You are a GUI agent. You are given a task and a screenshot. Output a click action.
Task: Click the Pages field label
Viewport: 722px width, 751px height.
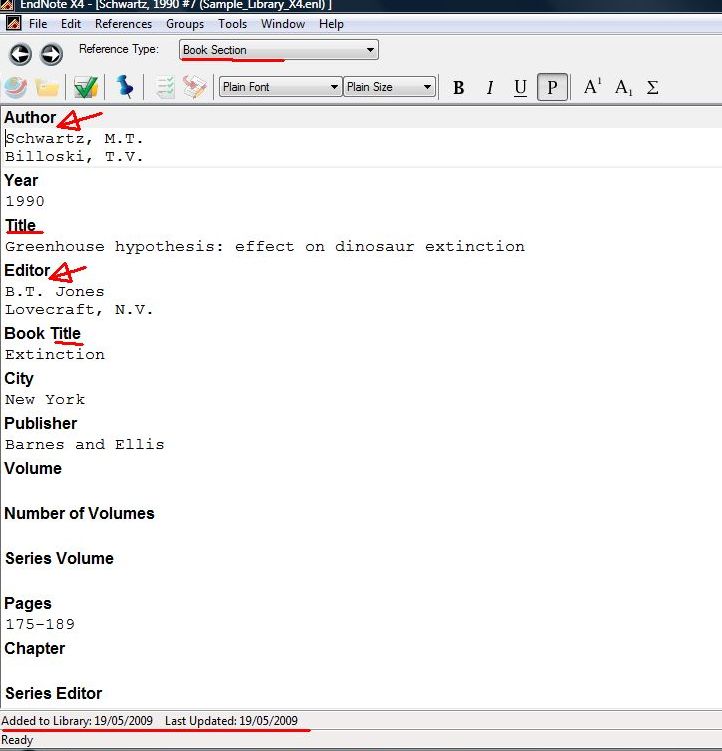[x=28, y=603]
